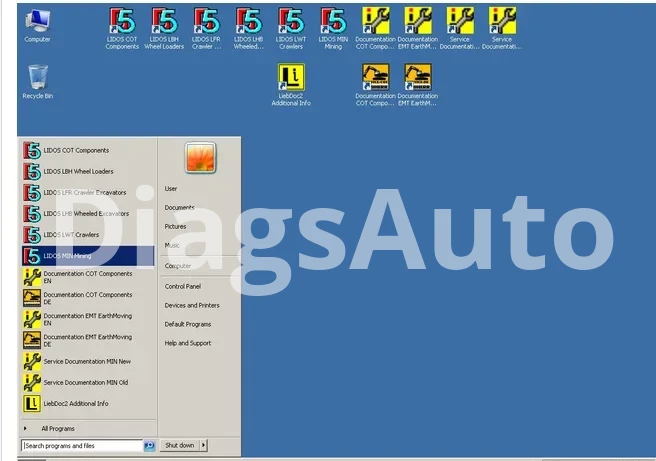Open Documentation COT Components EN in Start menu
656x461 pixels.
88,277
